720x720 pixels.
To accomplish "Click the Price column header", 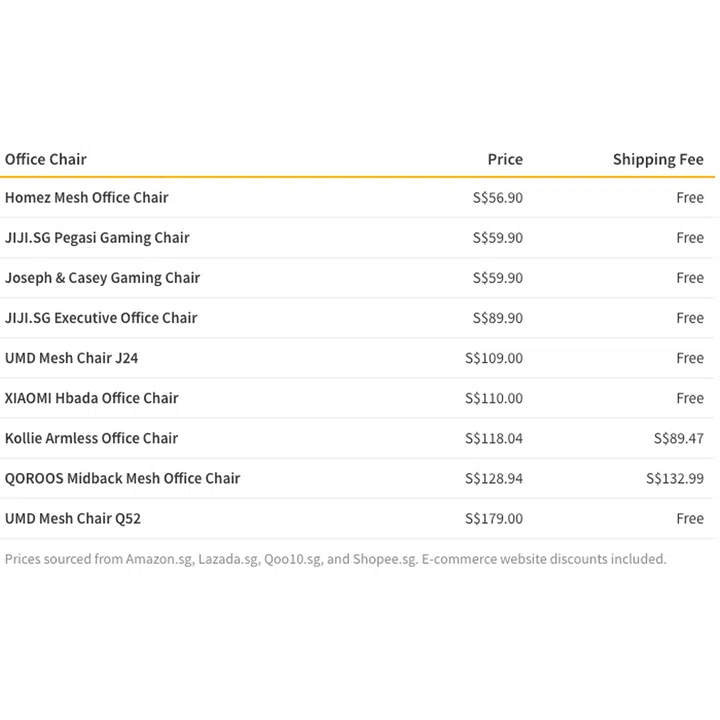I will (x=505, y=159).
